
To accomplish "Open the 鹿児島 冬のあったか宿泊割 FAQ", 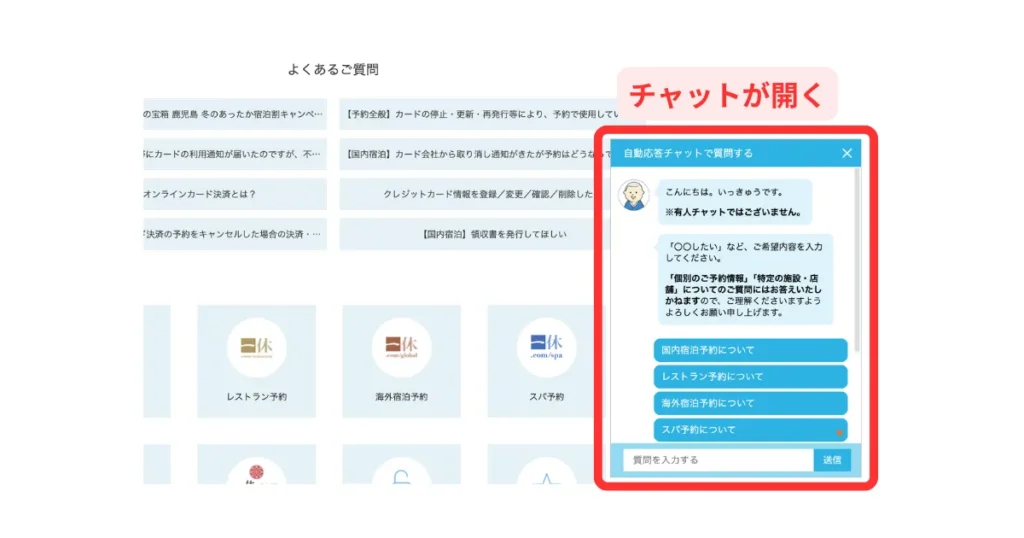I will 234,114.
